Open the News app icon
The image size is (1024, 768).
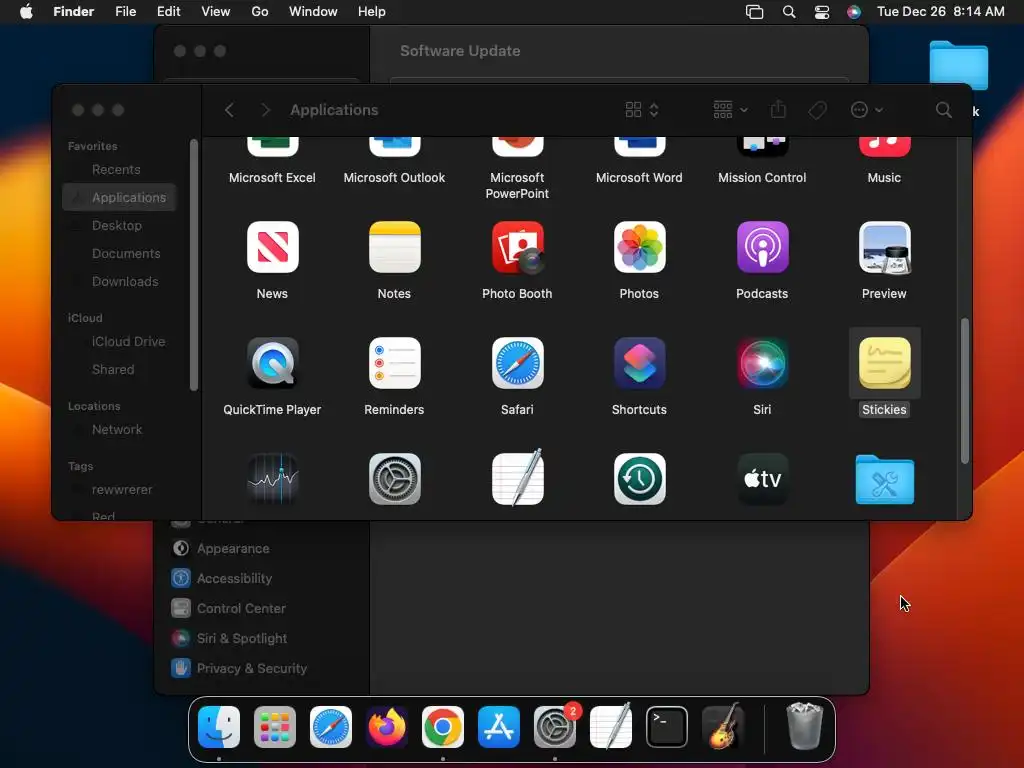pyautogui.click(x=272, y=247)
